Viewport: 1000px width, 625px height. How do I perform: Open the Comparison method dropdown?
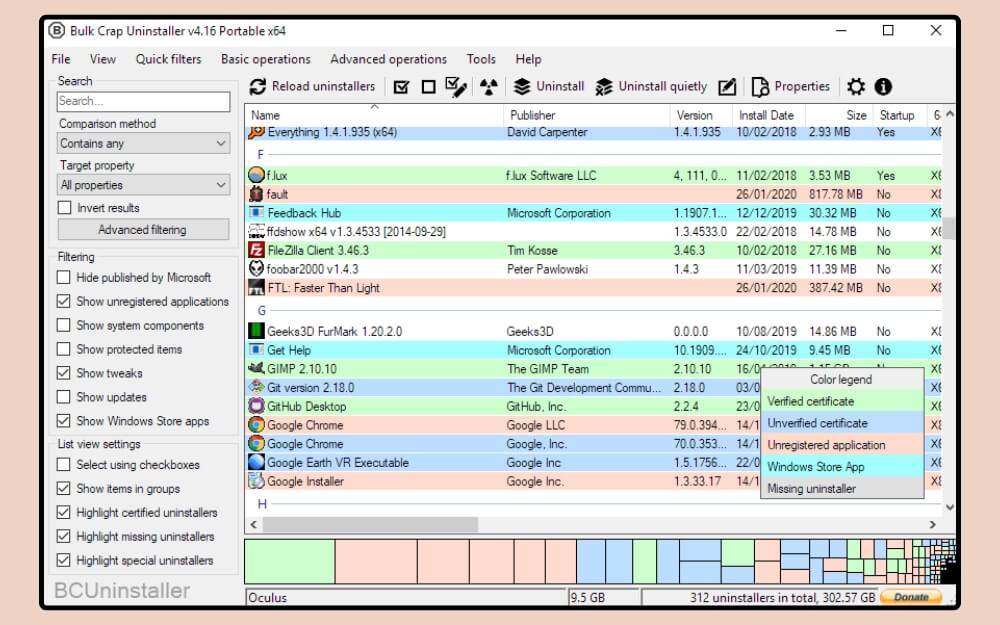[144, 144]
